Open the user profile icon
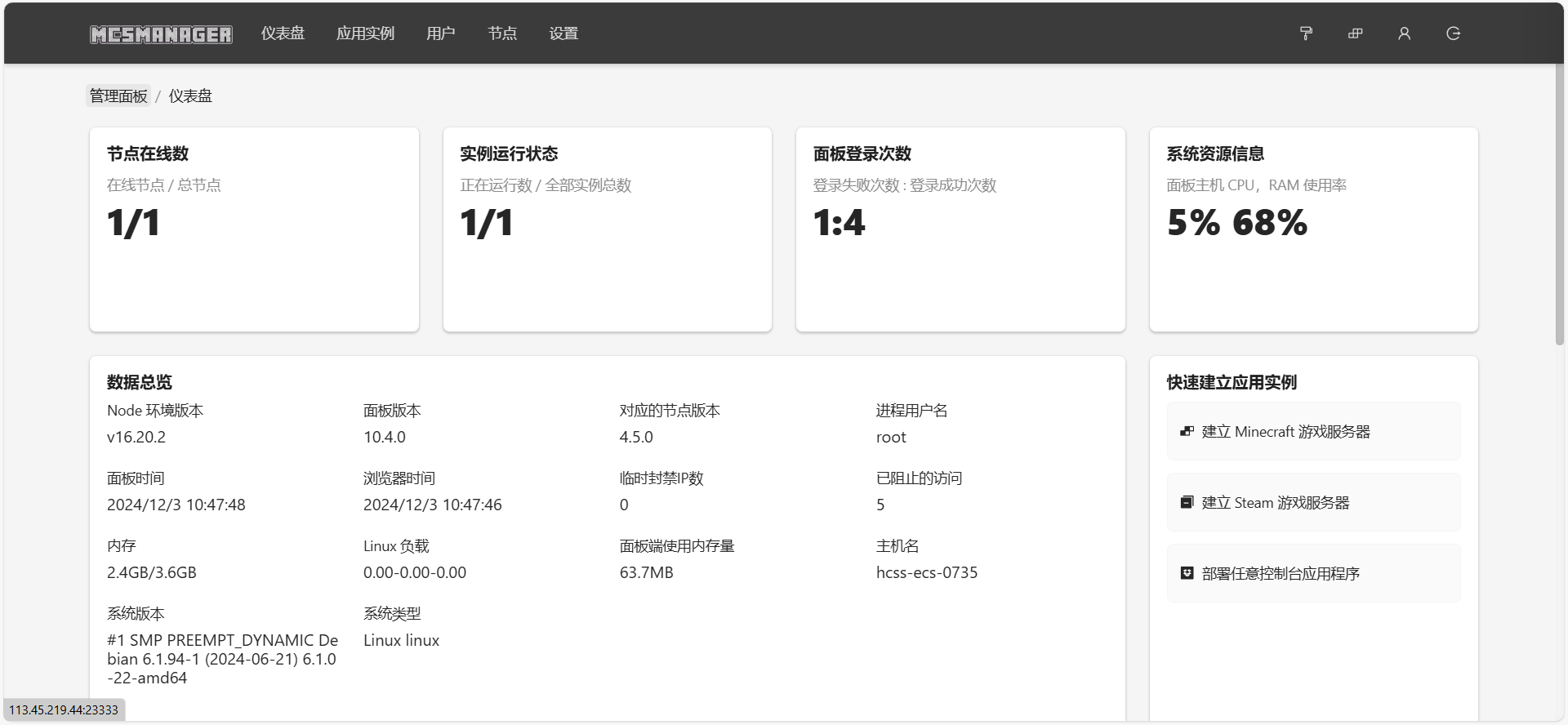Image resolution: width=1568 pixels, height=725 pixels. [1404, 33]
